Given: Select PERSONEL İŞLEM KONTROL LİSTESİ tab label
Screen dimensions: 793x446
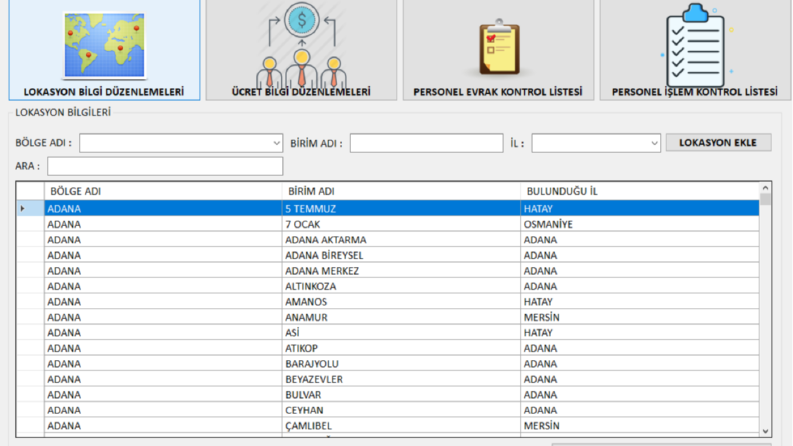Looking at the screenshot, I should pos(695,92).
